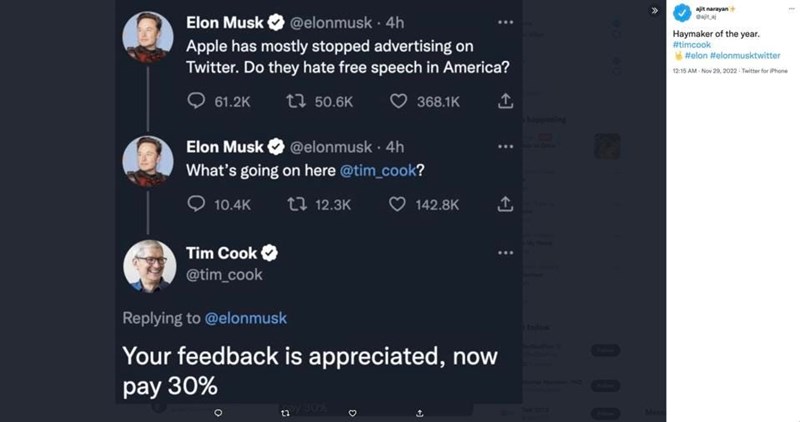The height and width of the screenshot is (422, 800).
Task: Open more options on first Elon tweet
Action: click(x=505, y=22)
